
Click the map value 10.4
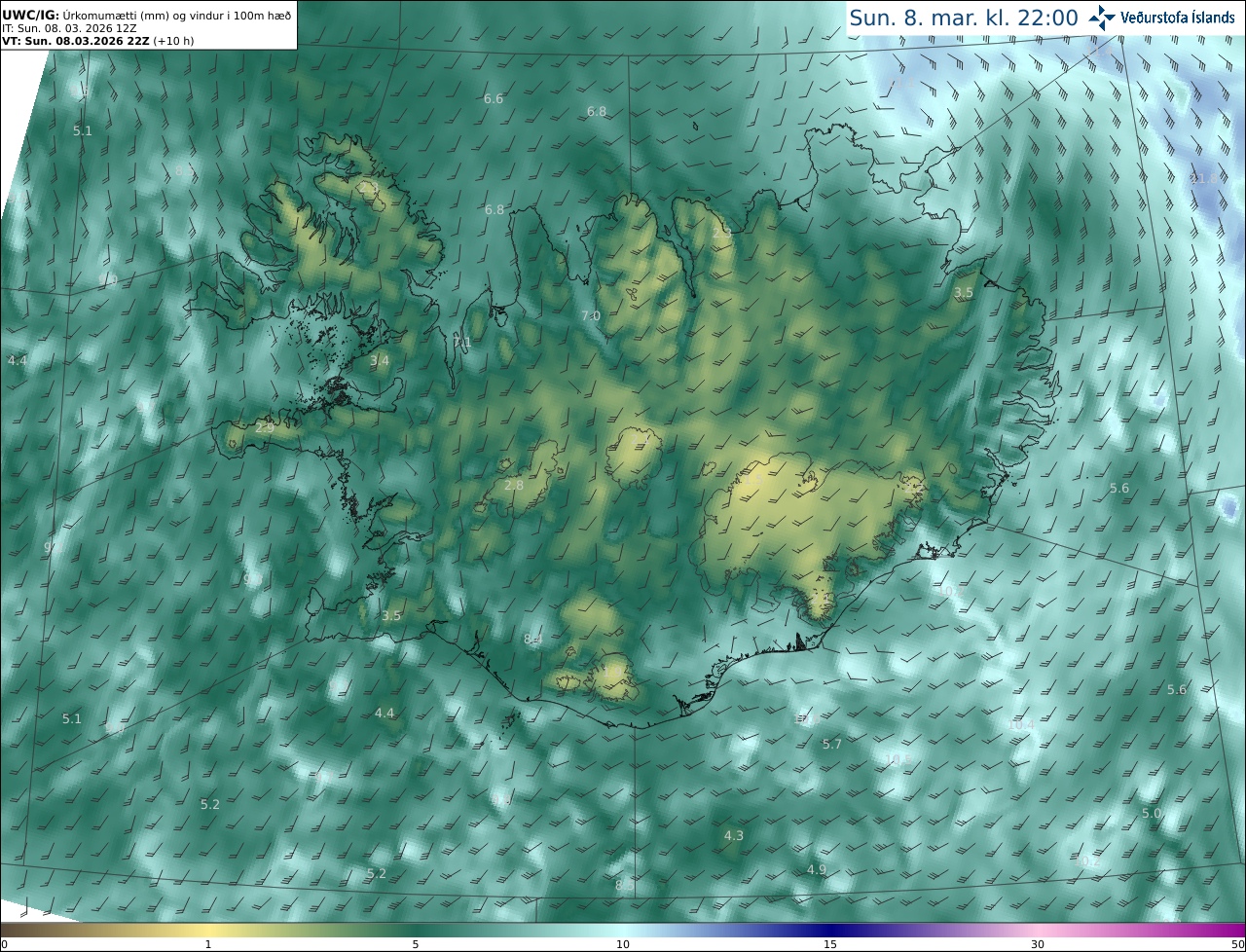click(1021, 725)
